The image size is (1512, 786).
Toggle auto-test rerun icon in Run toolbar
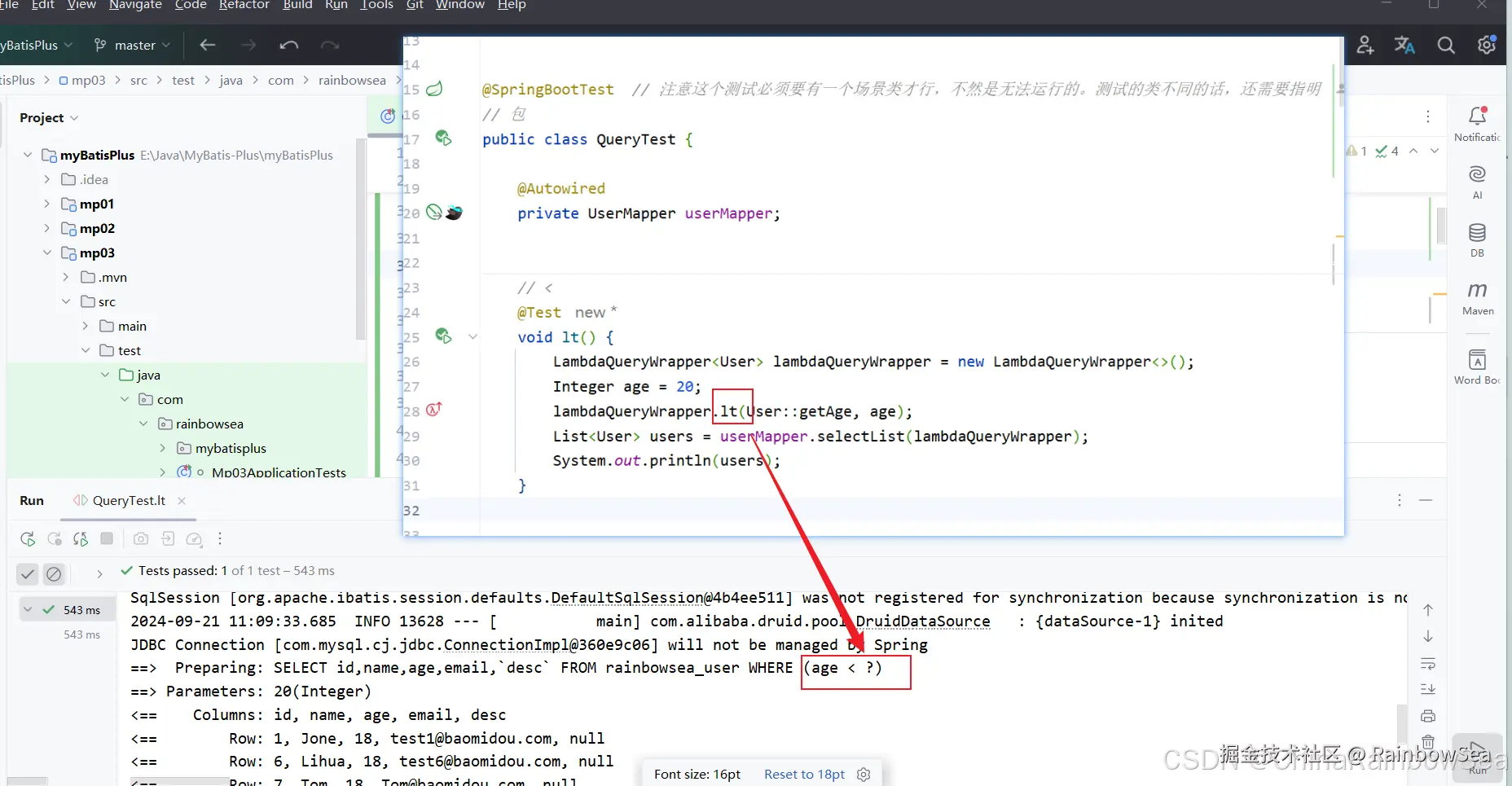(x=81, y=539)
